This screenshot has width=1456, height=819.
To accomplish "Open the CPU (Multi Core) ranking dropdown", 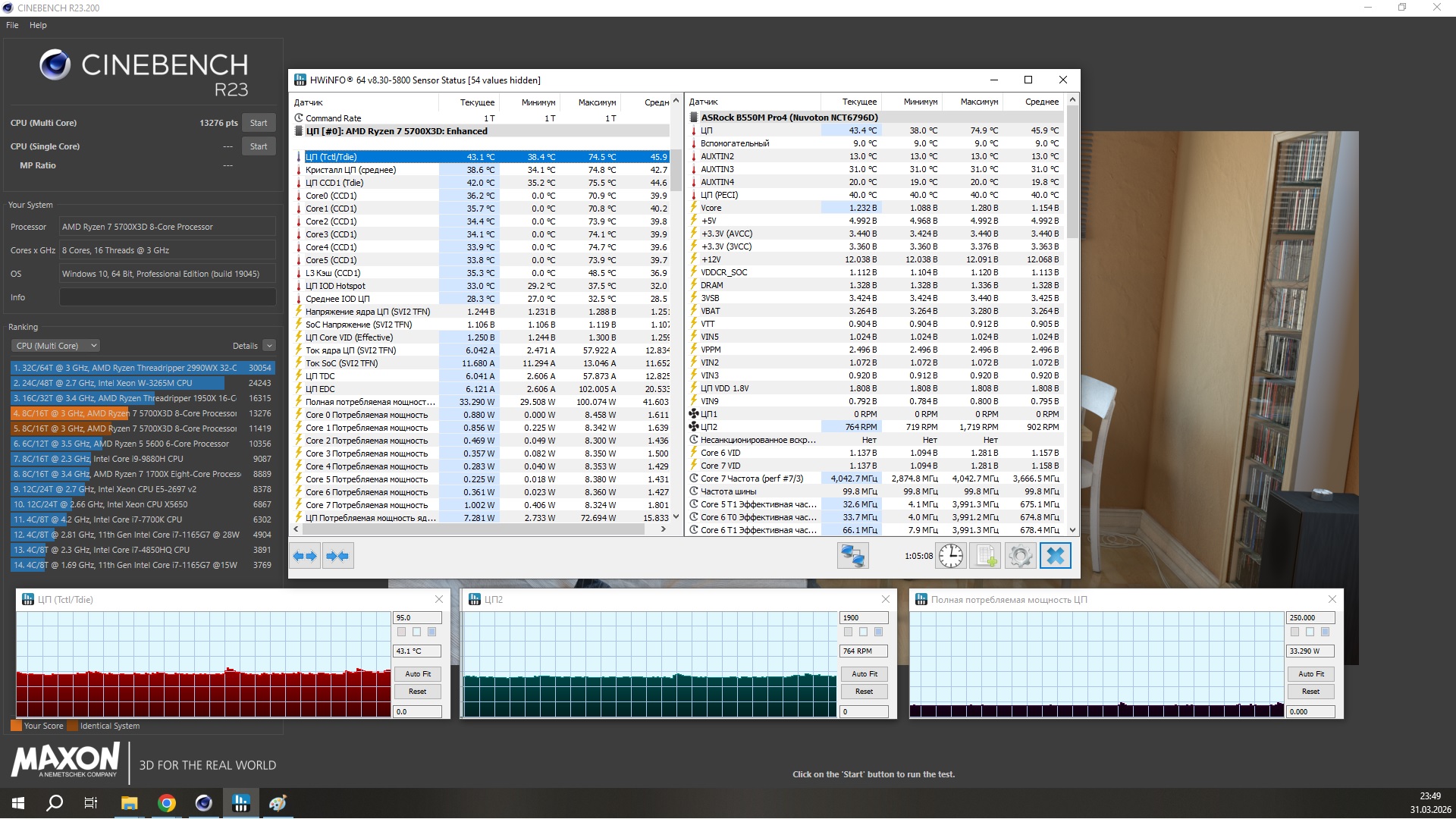I will 55,346.
